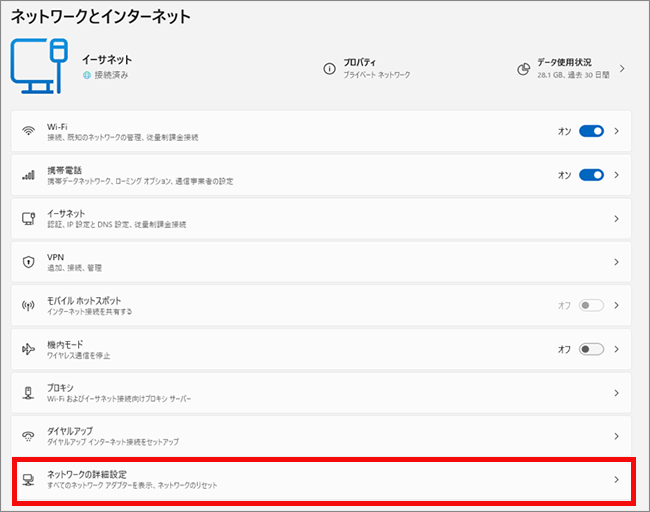Open データ使用状況 chevron arrow

tap(622, 68)
